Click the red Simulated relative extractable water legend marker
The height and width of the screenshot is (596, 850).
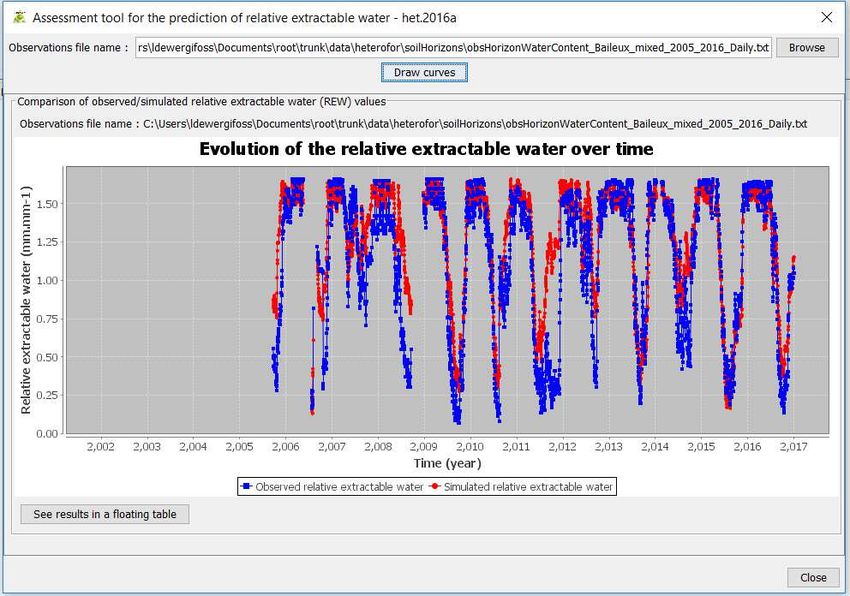(435, 486)
